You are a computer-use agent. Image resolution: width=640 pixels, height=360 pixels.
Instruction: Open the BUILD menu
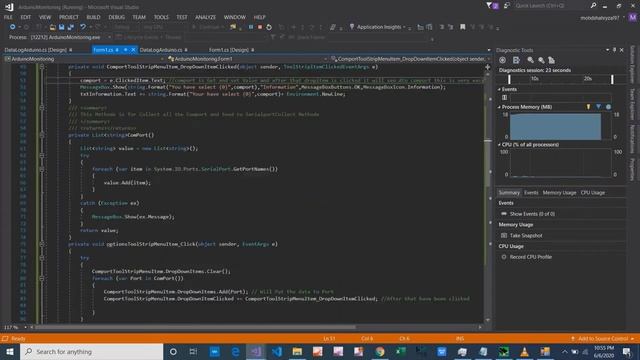pyautogui.click(x=93, y=17)
